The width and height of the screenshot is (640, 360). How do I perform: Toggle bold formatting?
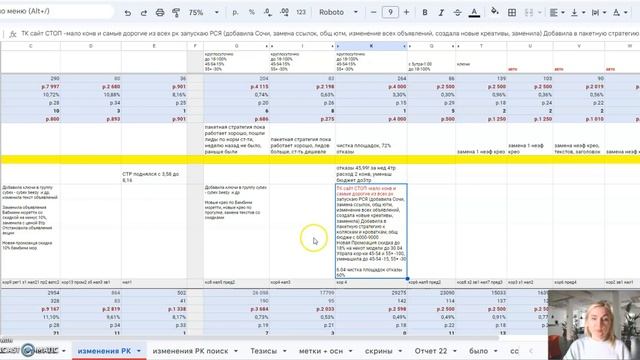click(x=424, y=13)
